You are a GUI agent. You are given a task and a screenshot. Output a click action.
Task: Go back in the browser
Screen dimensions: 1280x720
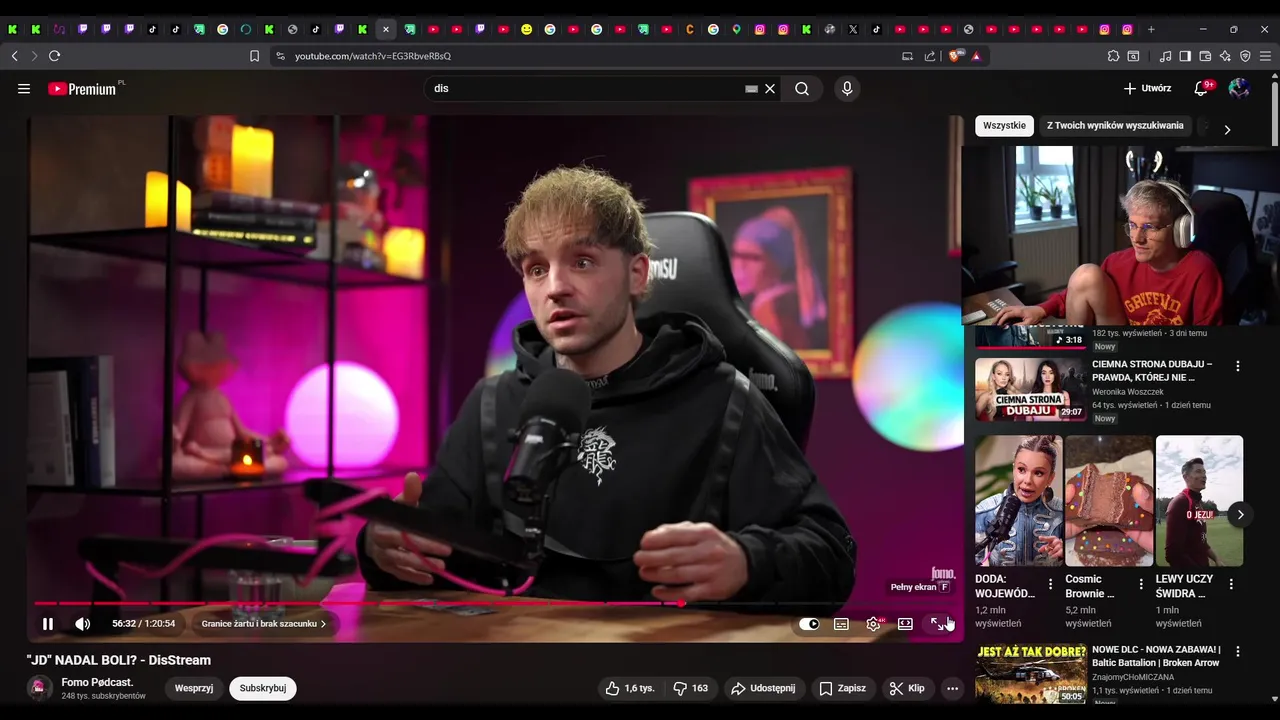[15, 56]
